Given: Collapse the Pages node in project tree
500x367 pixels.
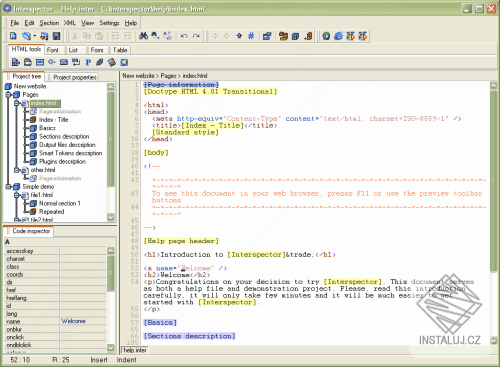Looking at the screenshot, I should [8, 95].
